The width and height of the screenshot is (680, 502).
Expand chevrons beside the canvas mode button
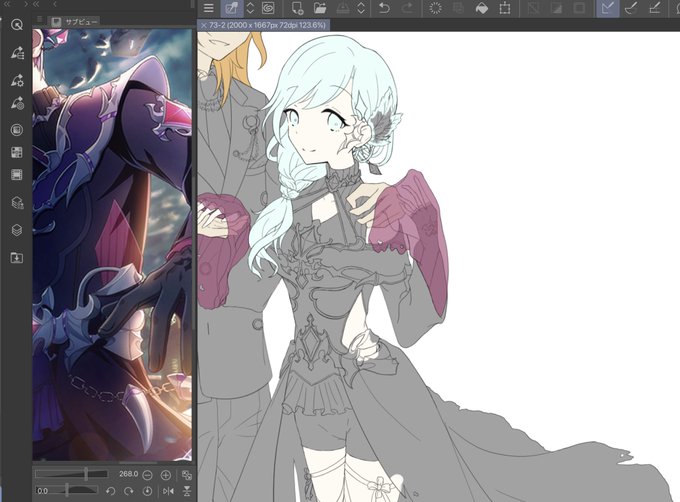click(x=250, y=8)
